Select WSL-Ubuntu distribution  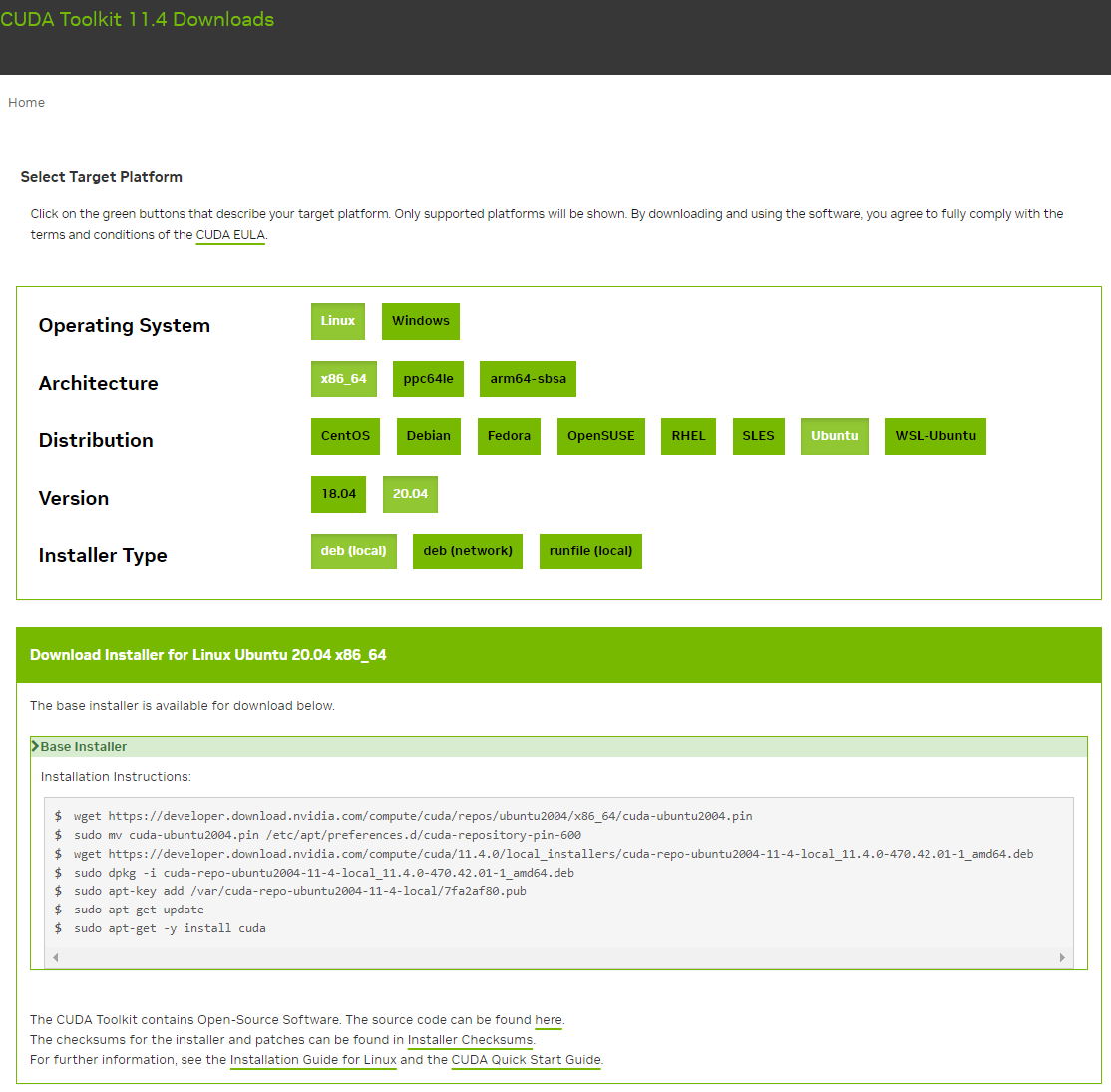pyautogui.click(x=935, y=436)
